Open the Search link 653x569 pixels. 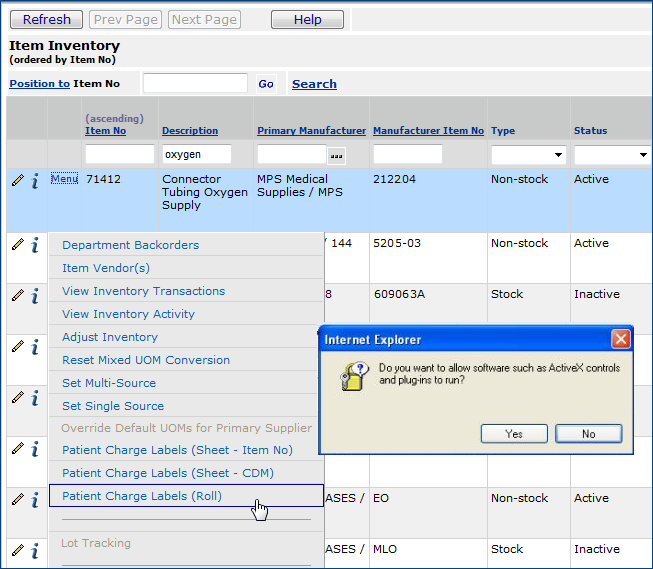coord(314,84)
